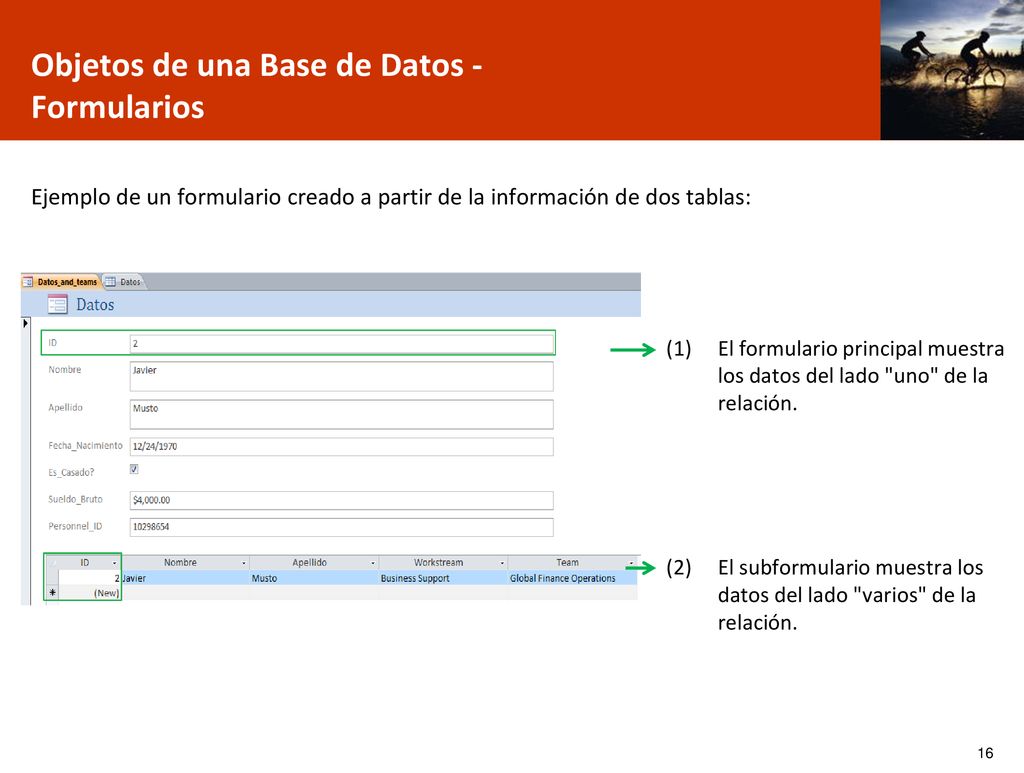Select the Workstream column header
Image resolution: width=1024 pixels, height=773 pixels.
coord(438,562)
